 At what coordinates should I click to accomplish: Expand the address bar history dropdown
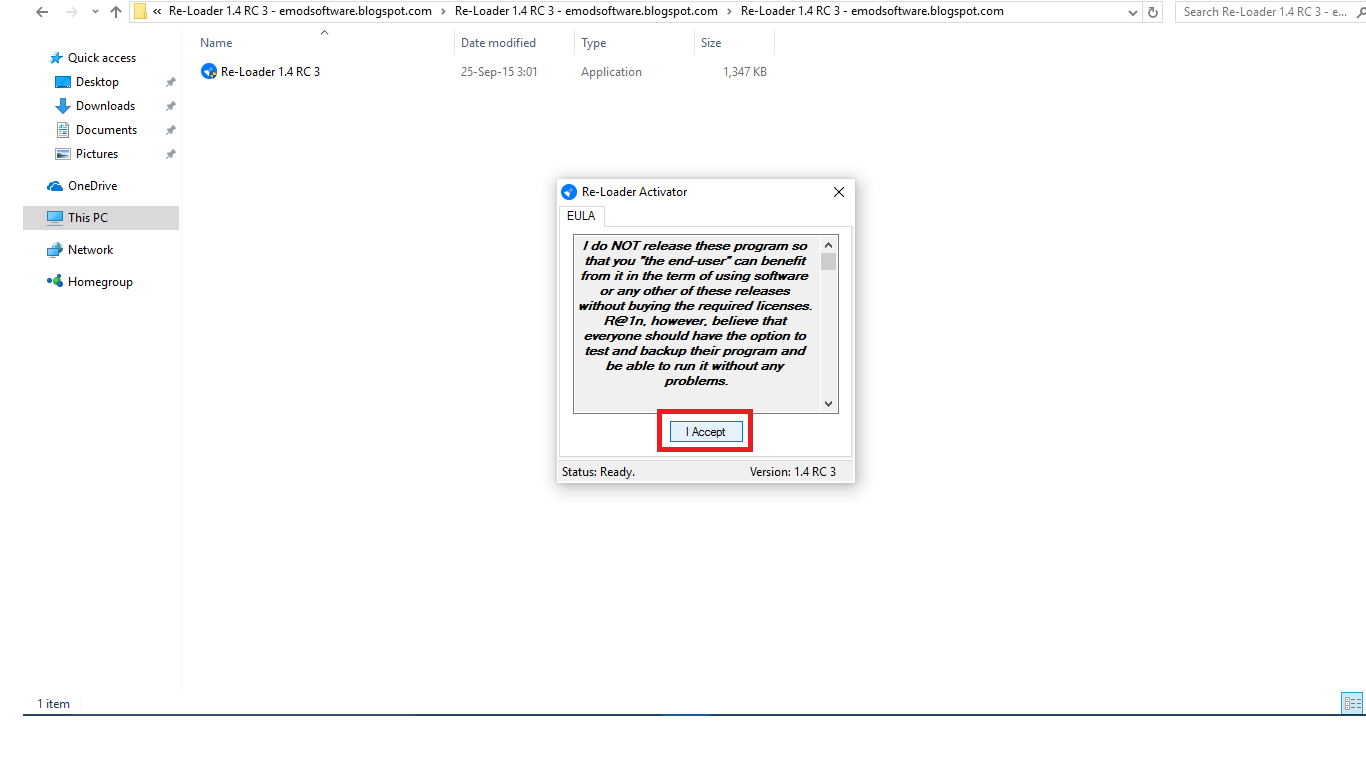point(1132,13)
